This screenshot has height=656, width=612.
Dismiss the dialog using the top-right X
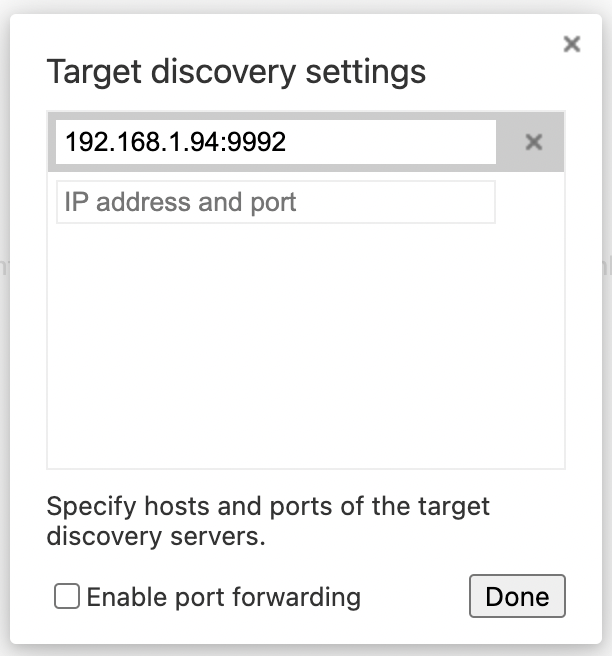571,44
